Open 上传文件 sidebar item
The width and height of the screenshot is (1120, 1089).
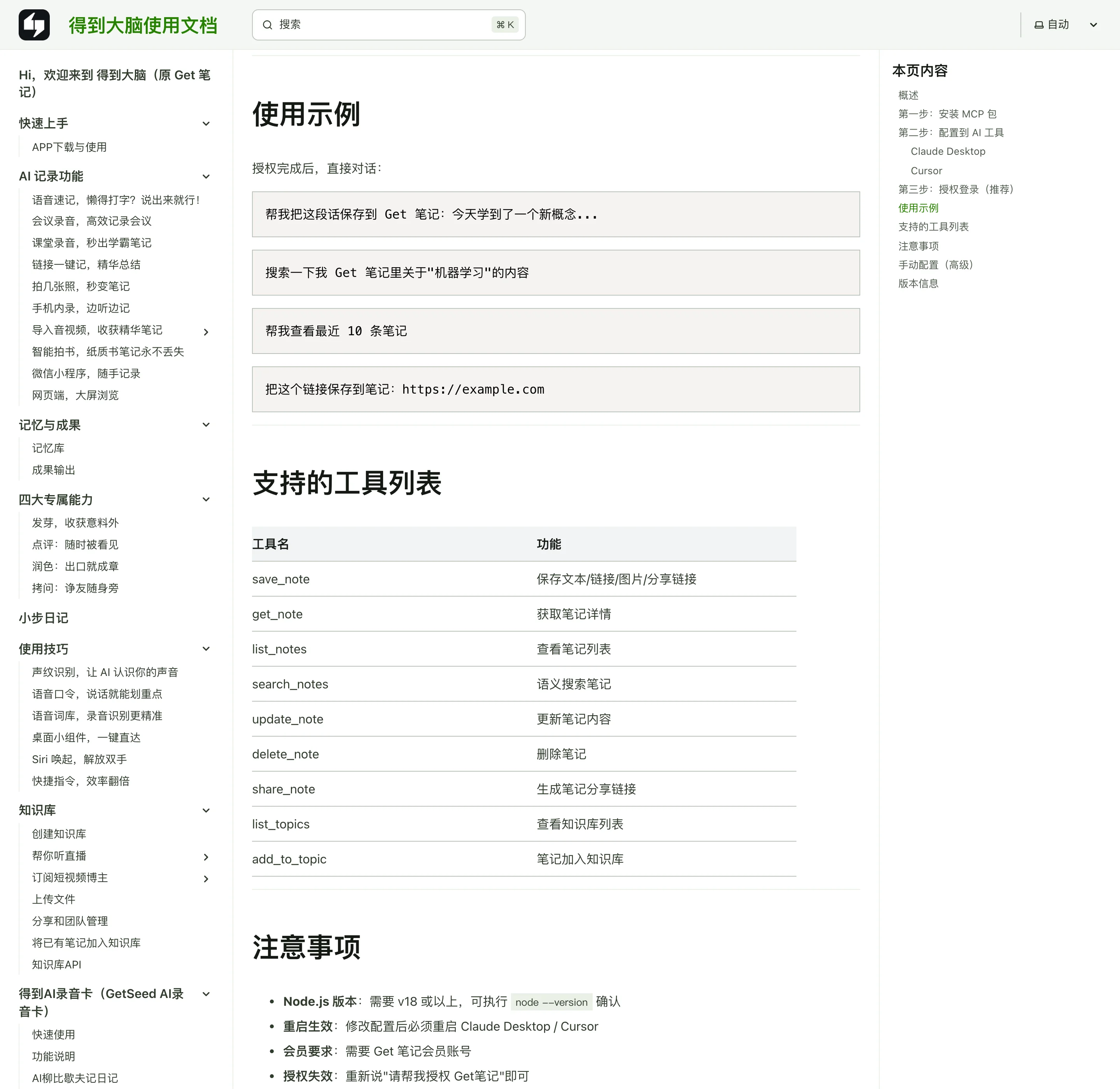tap(54, 898)
